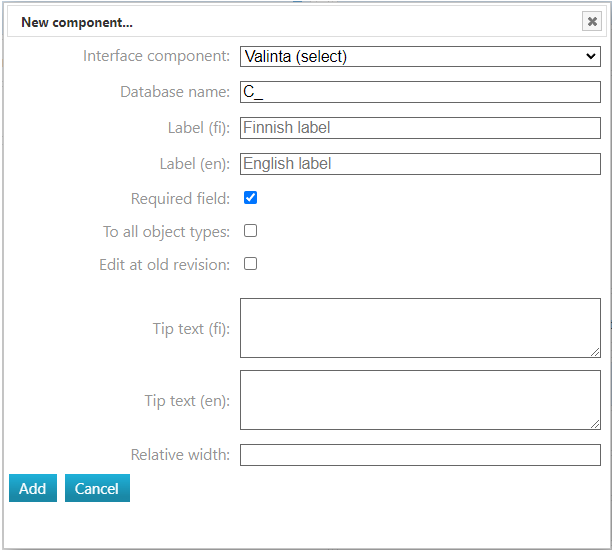Grab the Tip text (fi) resize handle

pyautogui.click(x=594, y=351)
